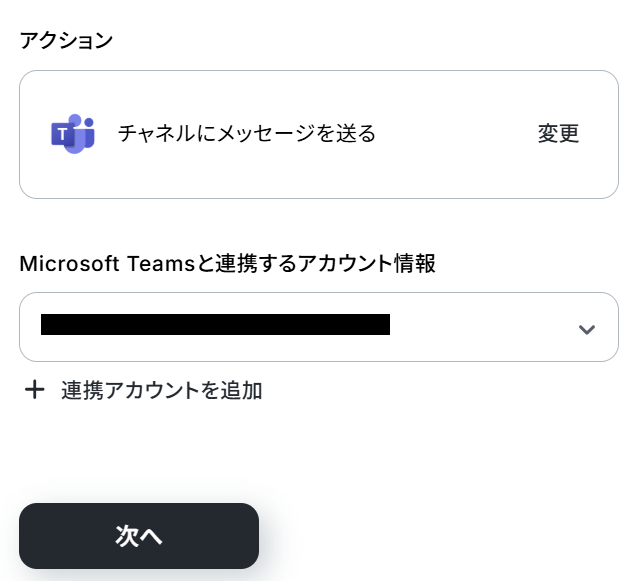Click the Microsoft Teams logo icon
This screenshot has width=642, height=581.
[x=72, y=134]
